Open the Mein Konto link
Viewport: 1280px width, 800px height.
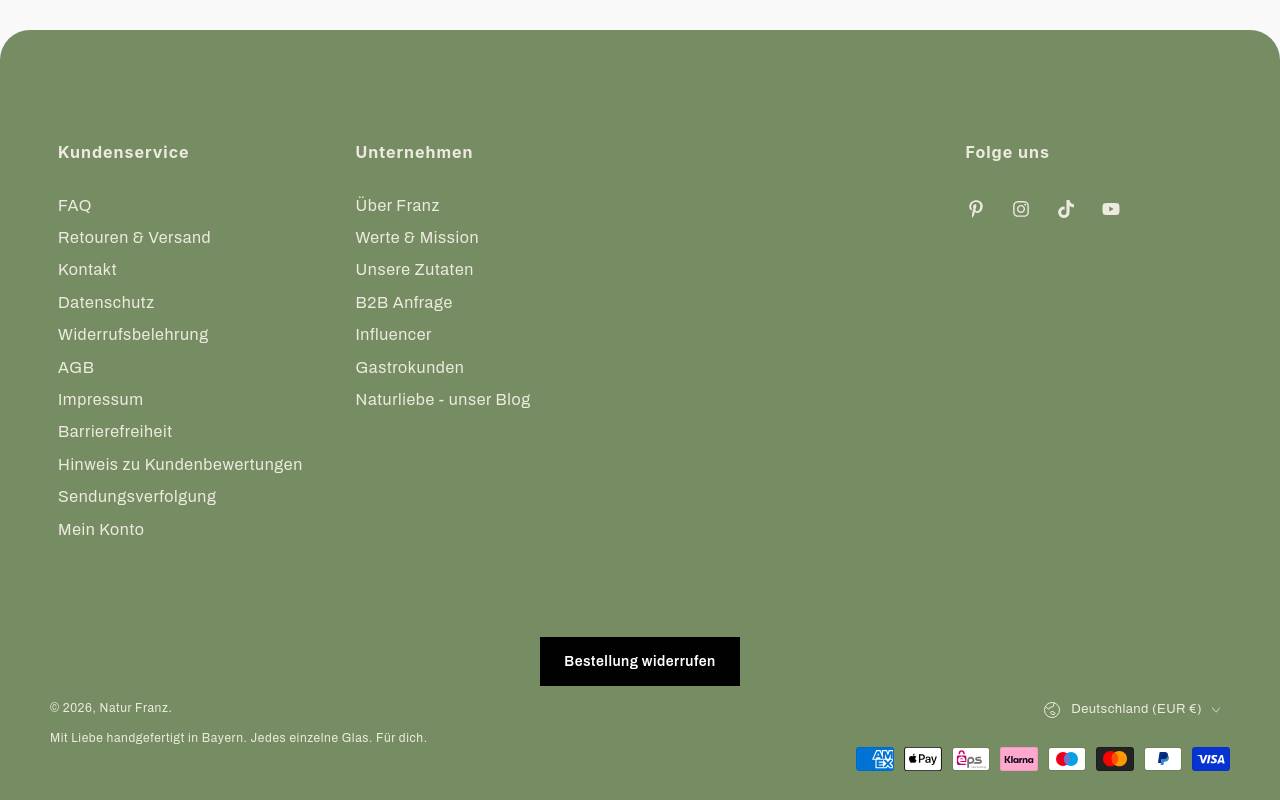[101, 529]
